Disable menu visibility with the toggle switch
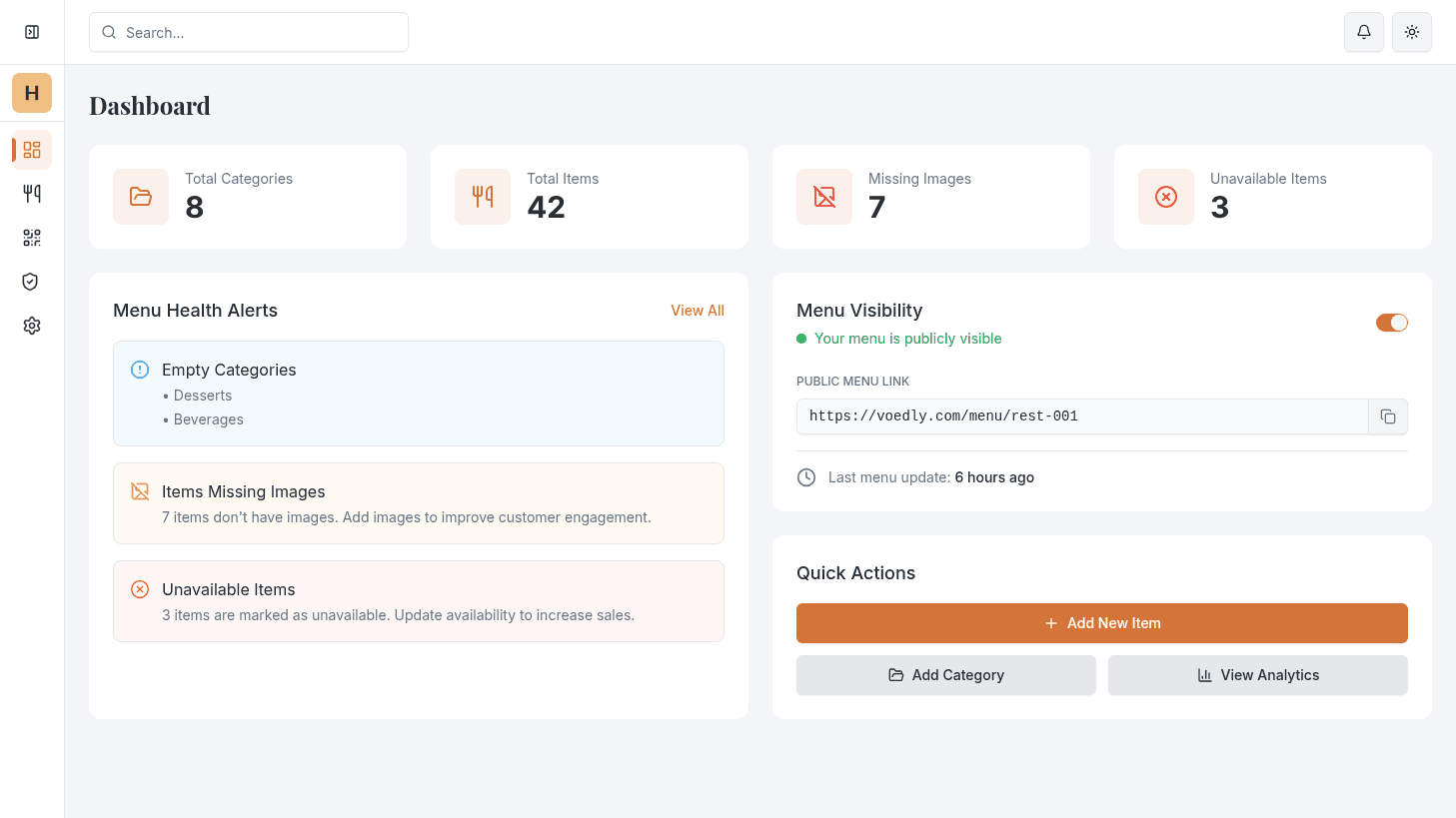This screenshot has height=818, width=1456. click(1391, 322)
